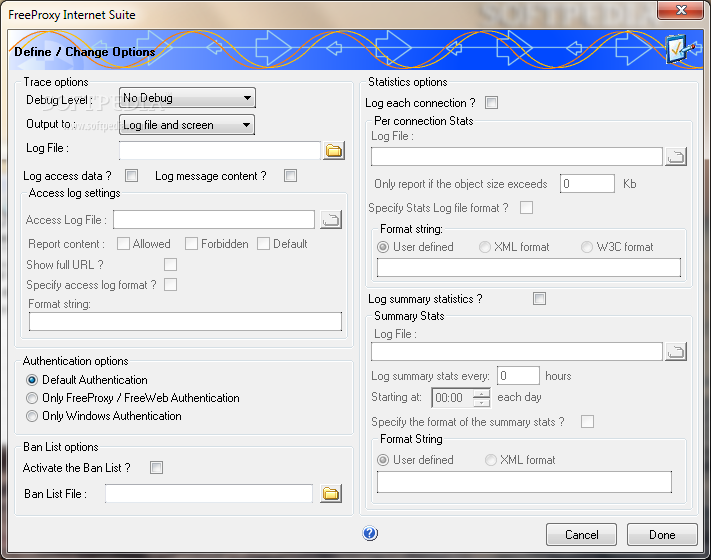Viewport: 711px width, 560px height.
Task: Browse for the Ban List File folder icon
Action: coord(331,493)
